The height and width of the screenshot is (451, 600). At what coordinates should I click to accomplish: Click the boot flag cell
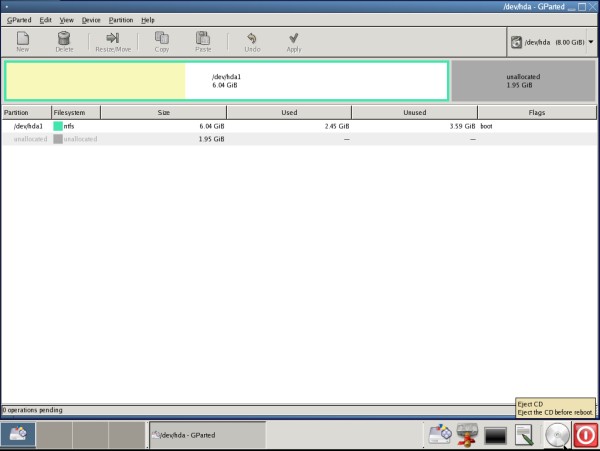click(486, 126)
